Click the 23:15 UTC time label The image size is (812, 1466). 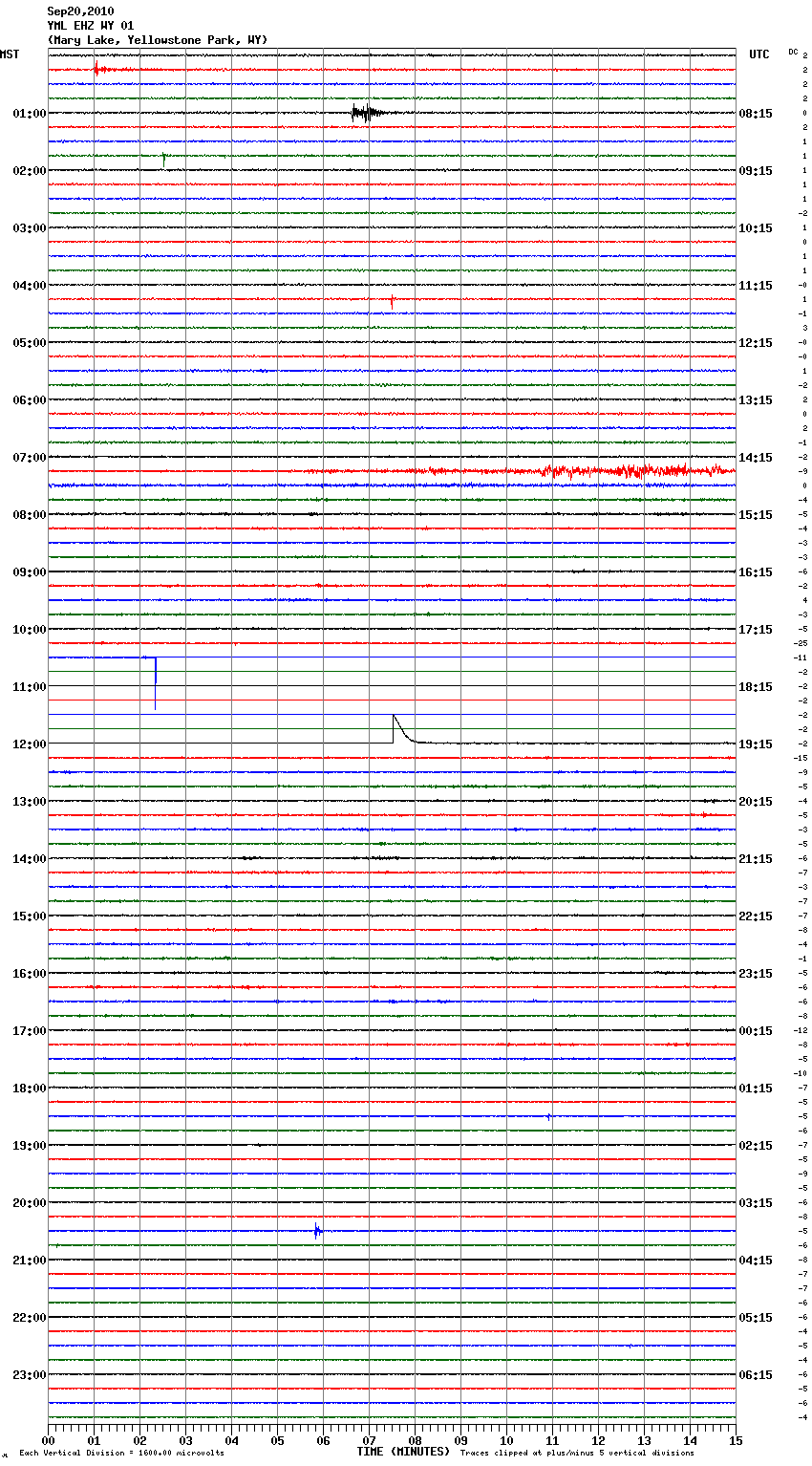[x=756, y=974]
